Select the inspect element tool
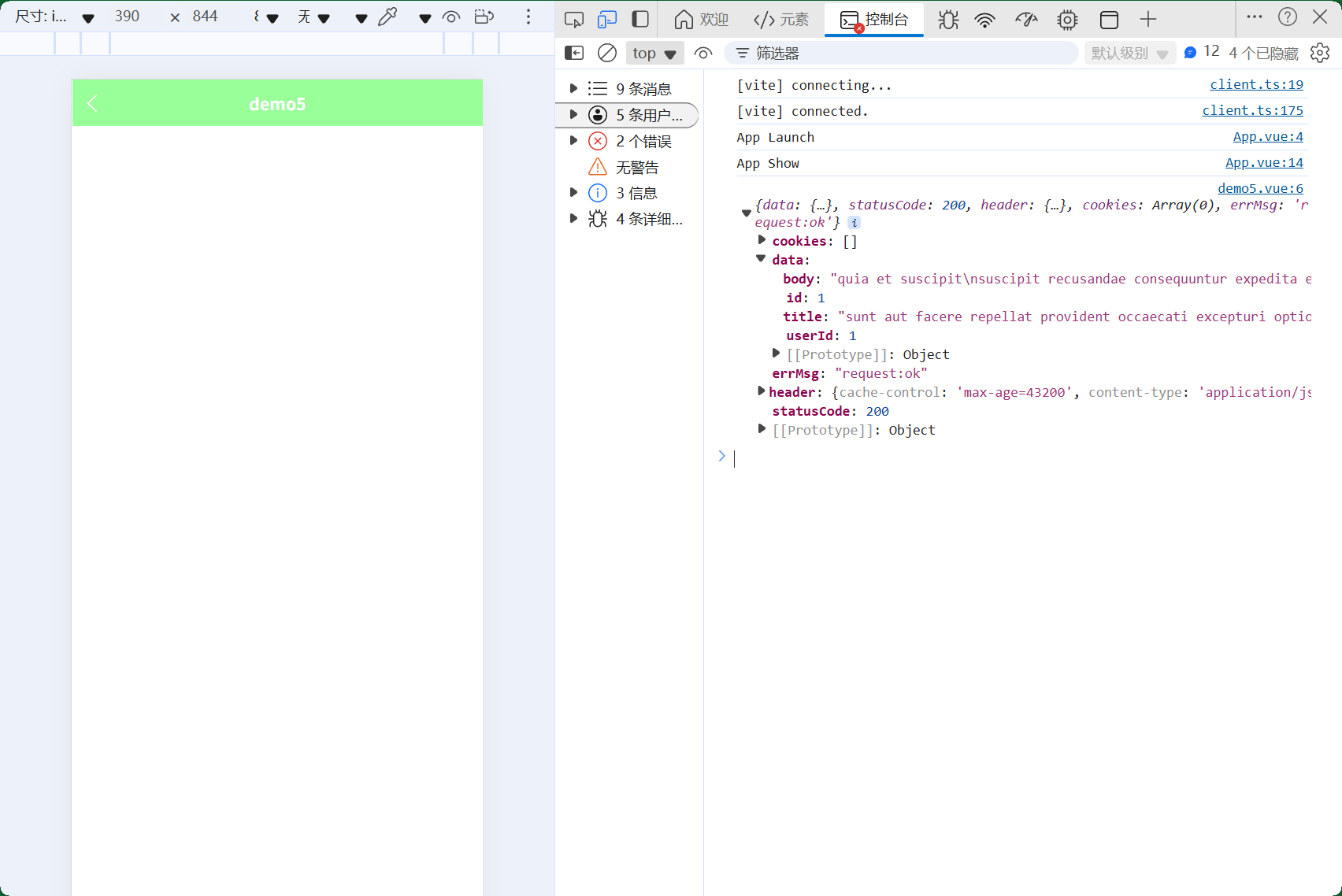Image resolution: width=1342 pixels, height=896 pixels. pos(573,19)
